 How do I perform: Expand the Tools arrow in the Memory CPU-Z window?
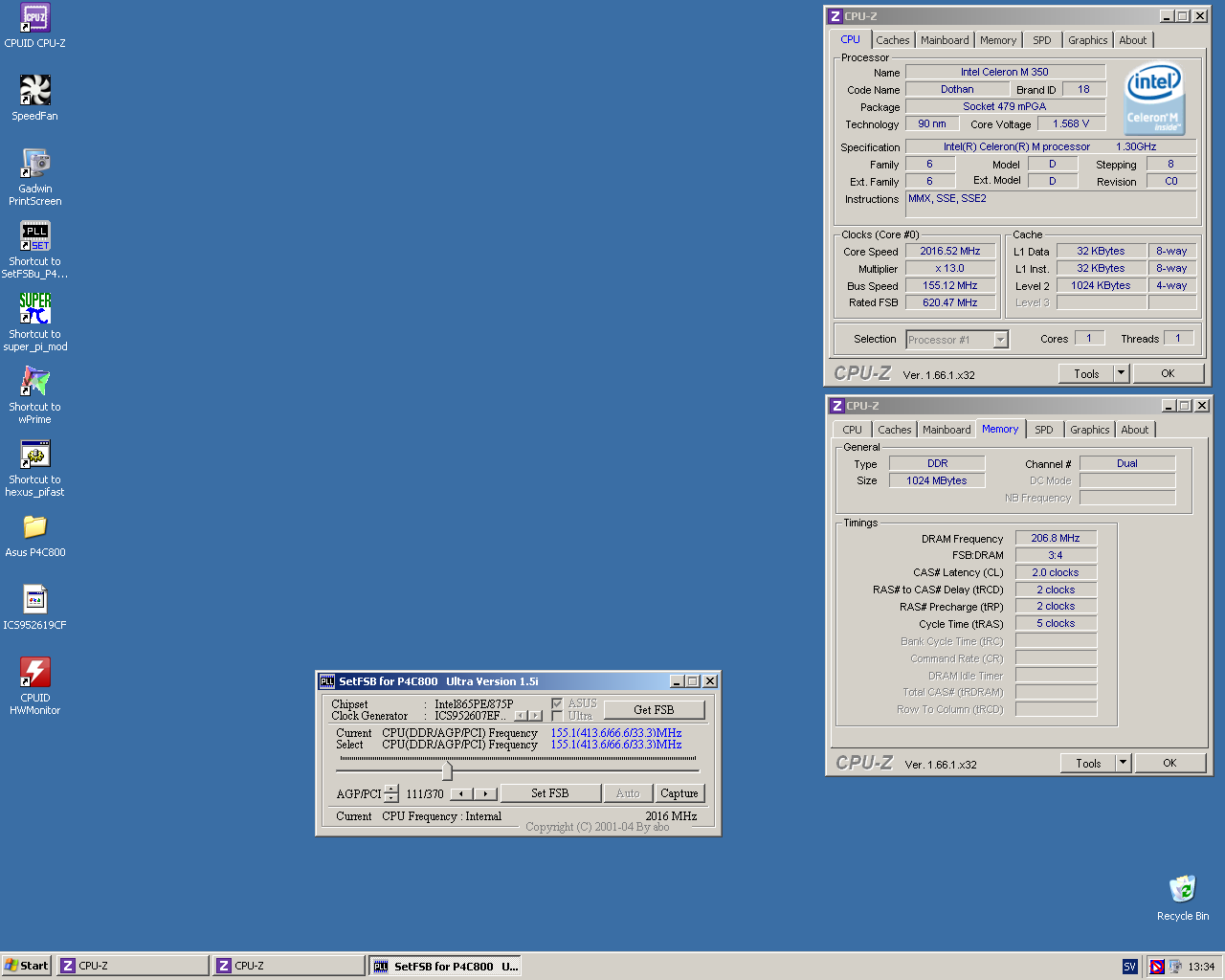(1124, 764)
